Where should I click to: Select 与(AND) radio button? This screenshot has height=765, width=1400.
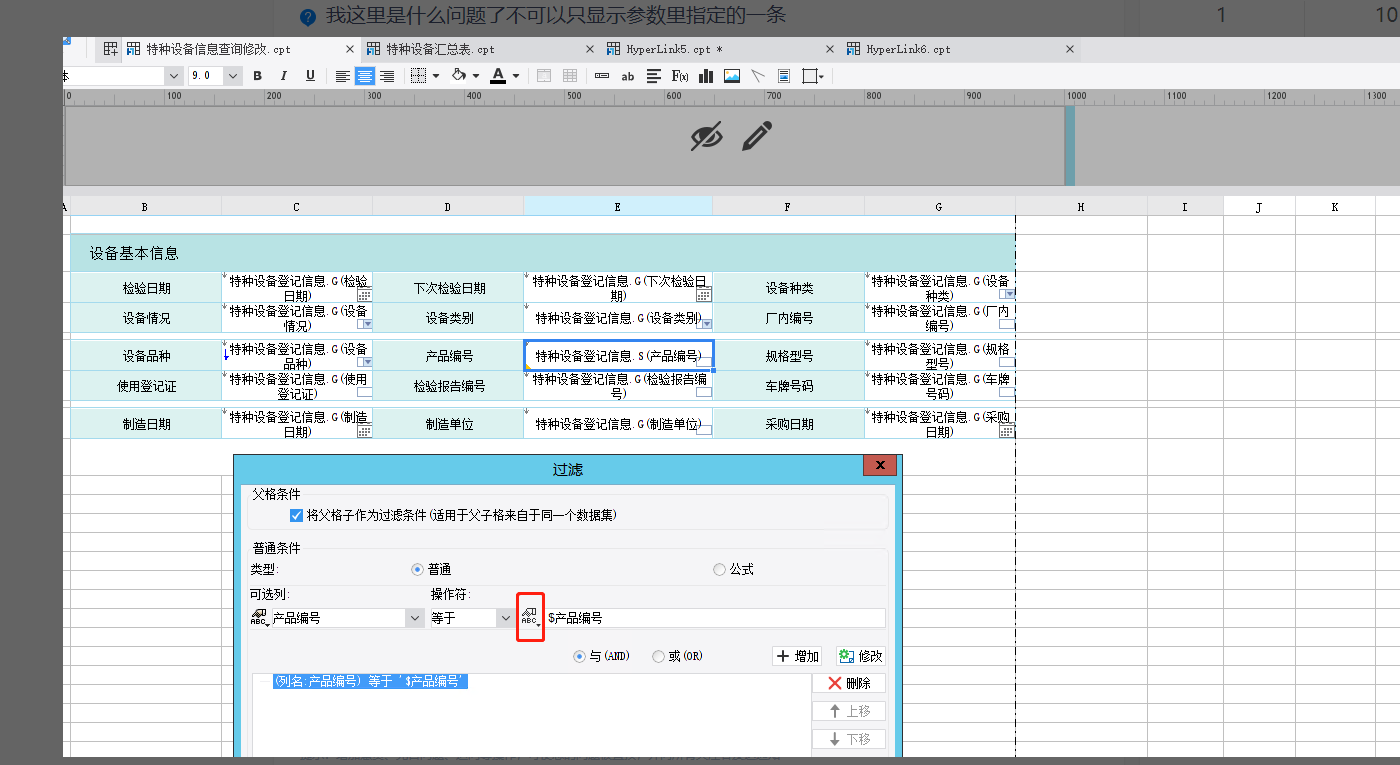579,656
